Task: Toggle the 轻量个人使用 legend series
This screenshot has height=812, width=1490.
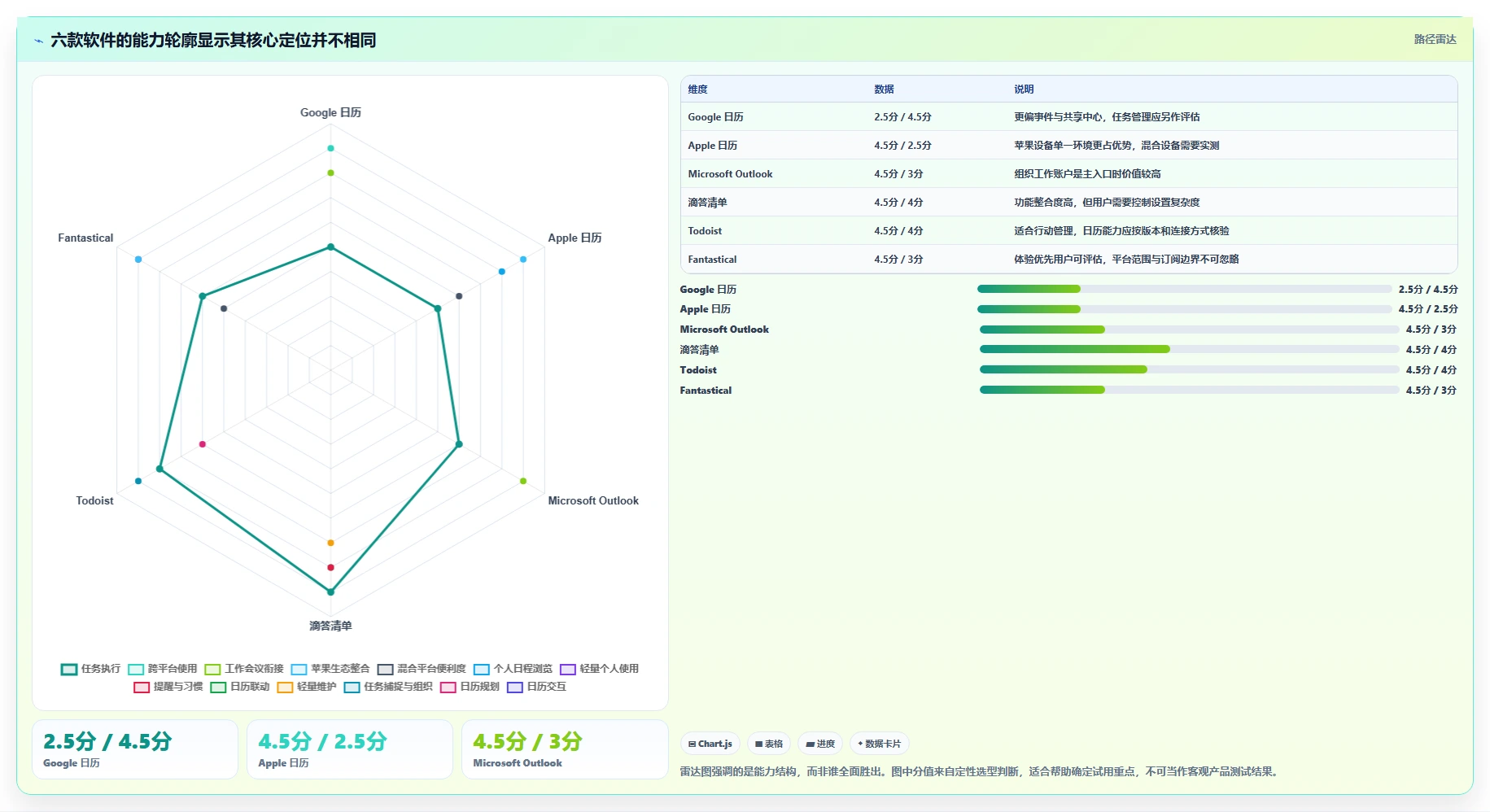Action: point(598,669)
